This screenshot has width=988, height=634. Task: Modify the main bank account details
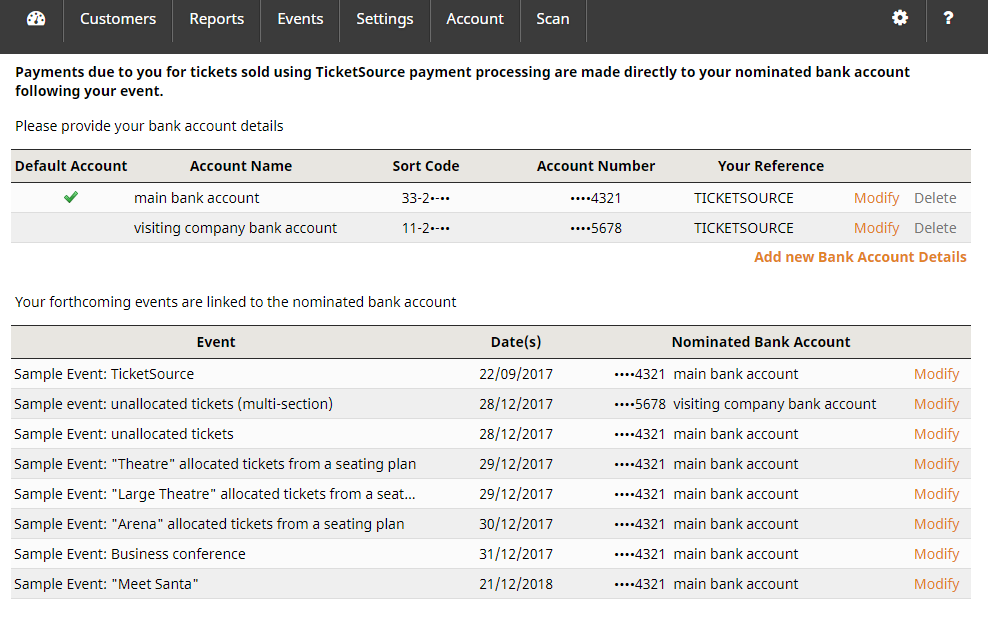876,198
